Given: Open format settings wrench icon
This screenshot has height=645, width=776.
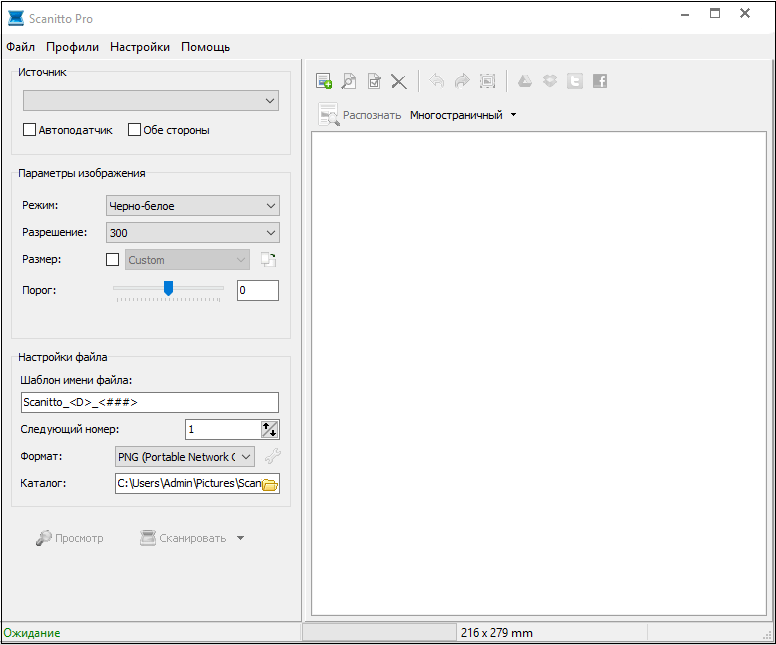Looking at the screenshot, I should click(273, 456).
